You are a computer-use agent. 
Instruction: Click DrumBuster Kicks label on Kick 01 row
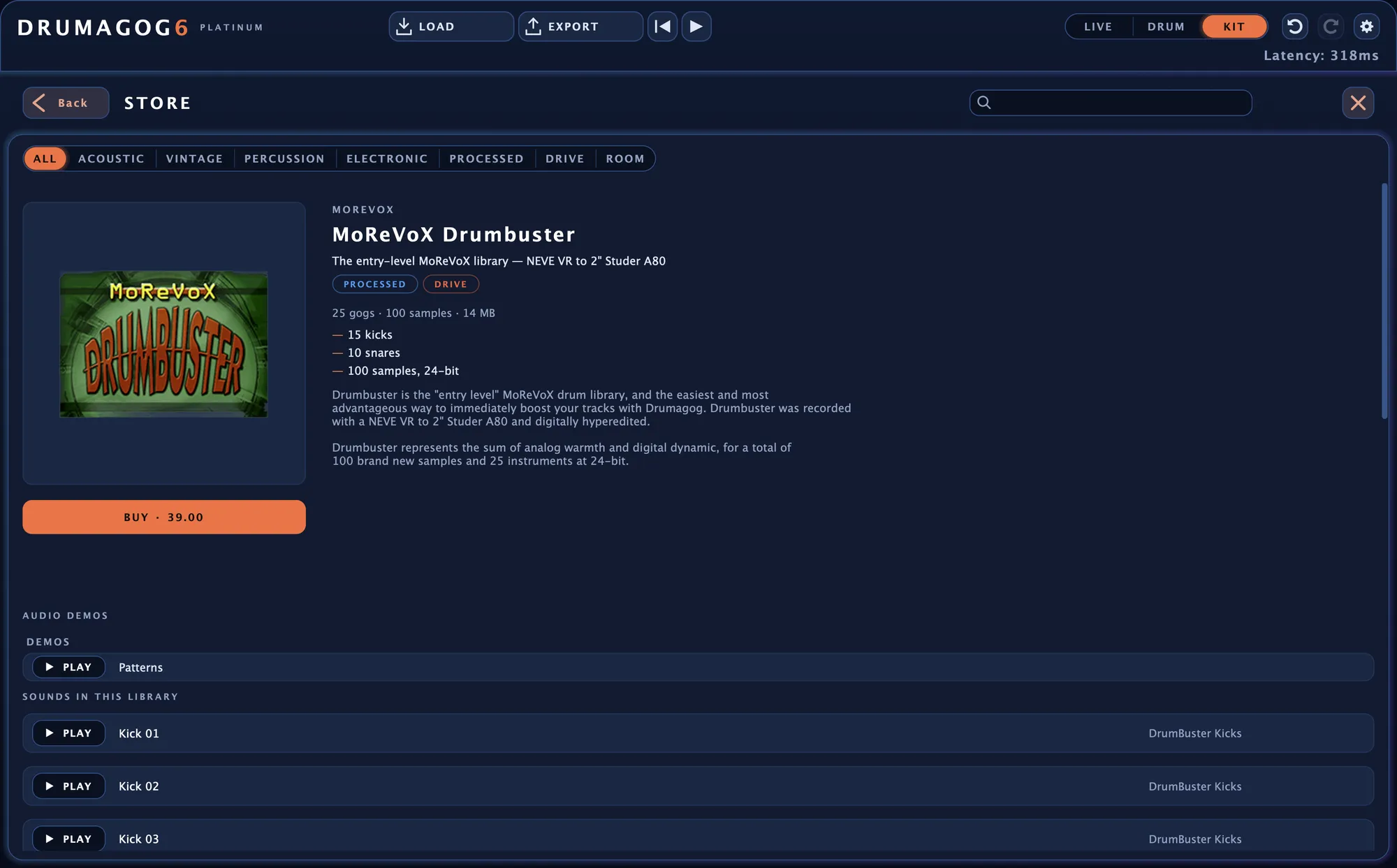1195,733
